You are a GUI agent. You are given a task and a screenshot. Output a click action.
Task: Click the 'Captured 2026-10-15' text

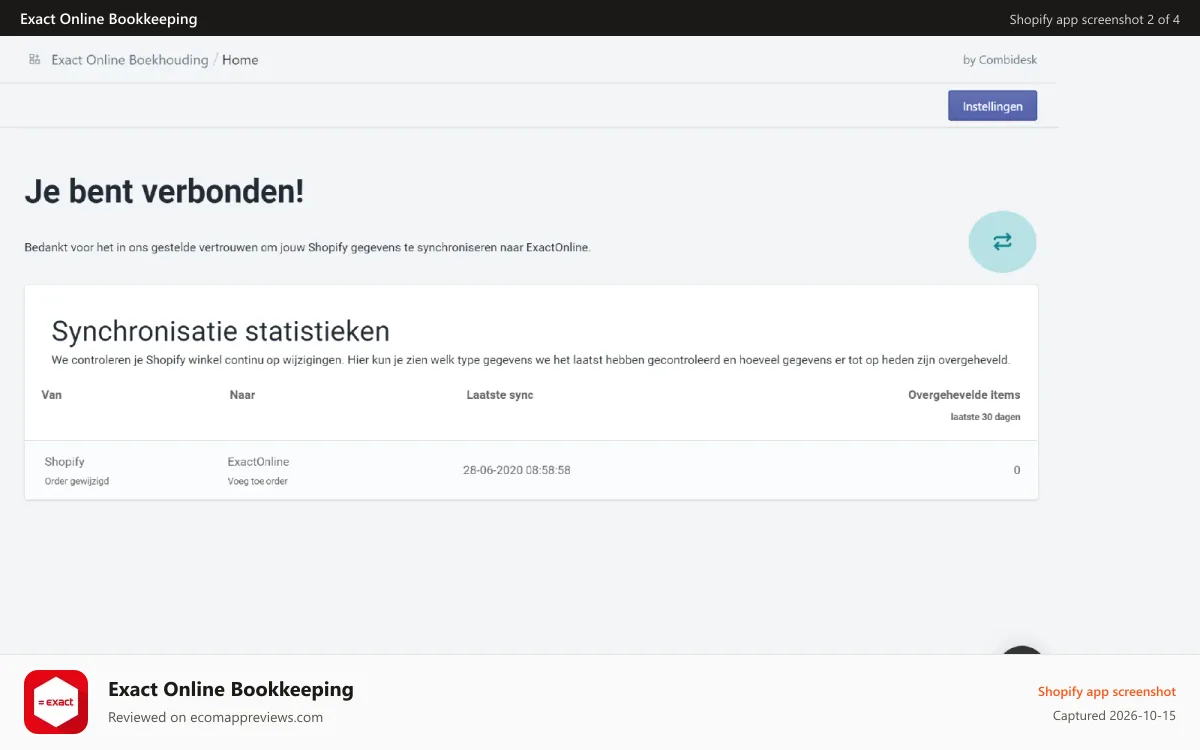coord(1114,716)
